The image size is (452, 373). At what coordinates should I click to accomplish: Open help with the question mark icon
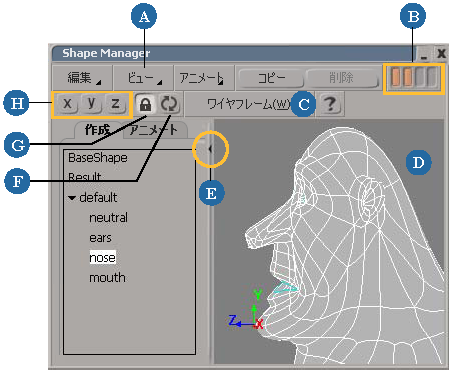pyautogui.click(x=330, y=104)
